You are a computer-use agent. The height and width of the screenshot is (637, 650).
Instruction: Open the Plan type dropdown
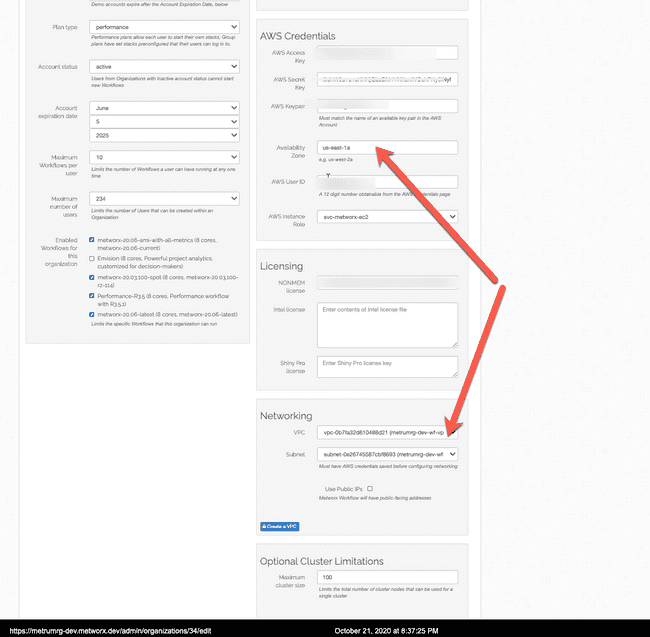click(x=164, y=27)
